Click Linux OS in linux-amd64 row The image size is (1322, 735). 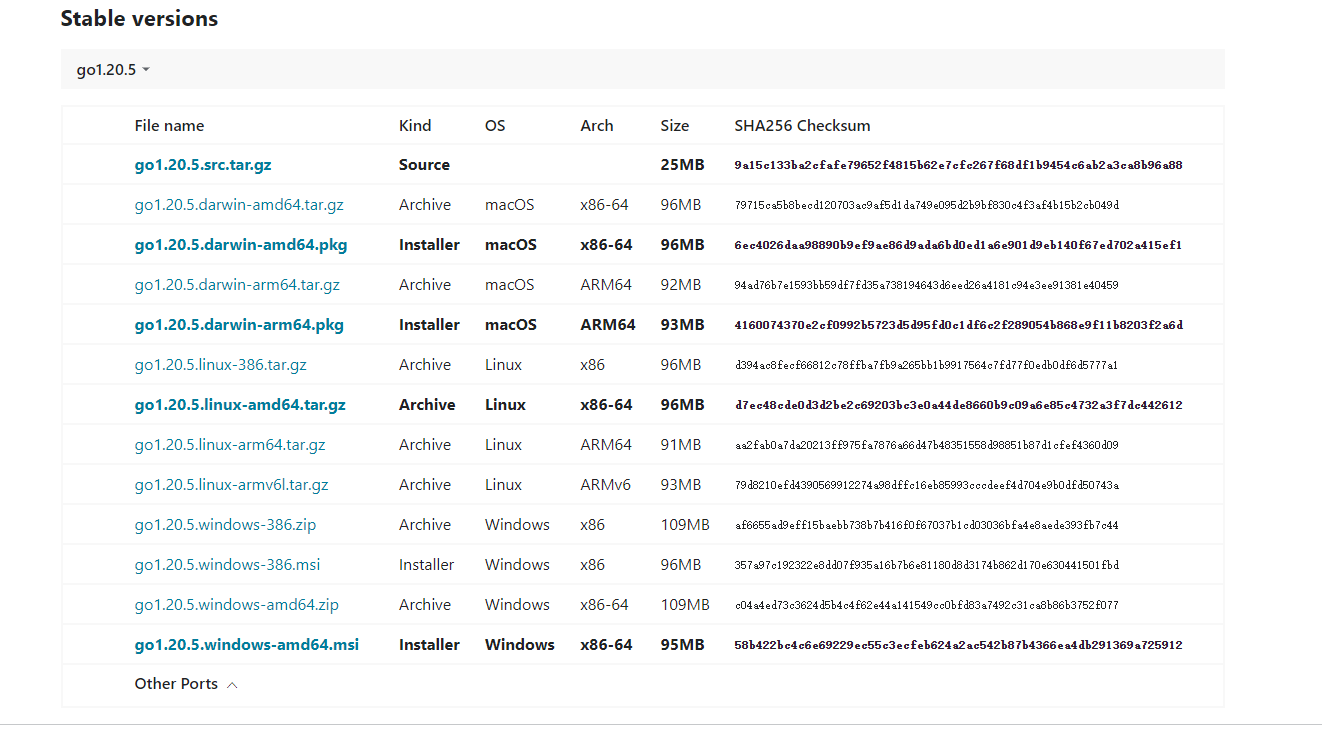[505, 405]
